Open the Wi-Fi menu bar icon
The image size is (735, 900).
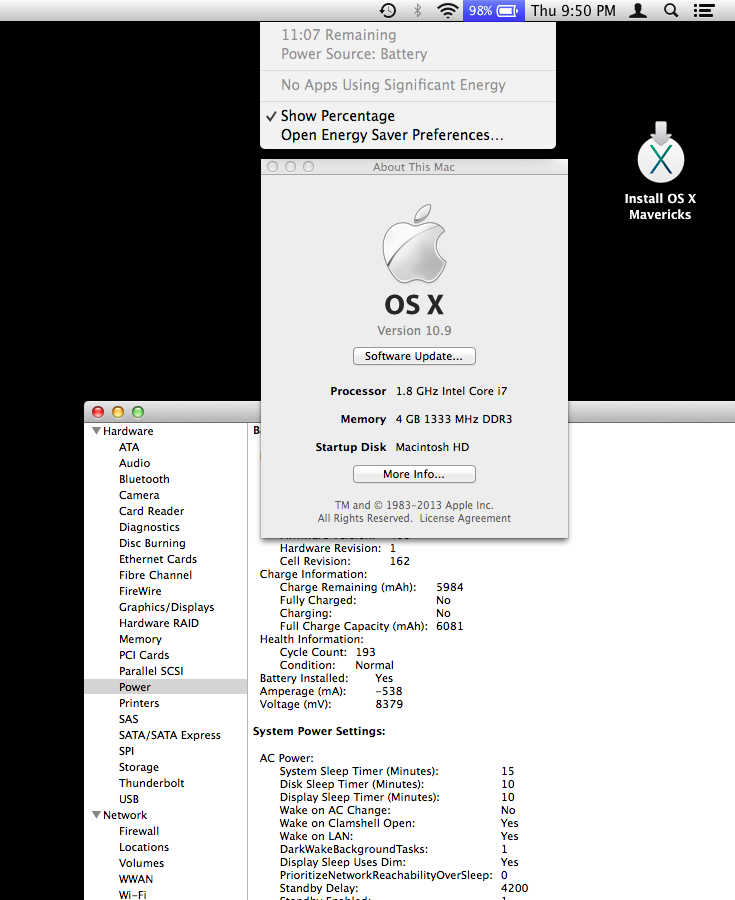(x=448, y=10)
